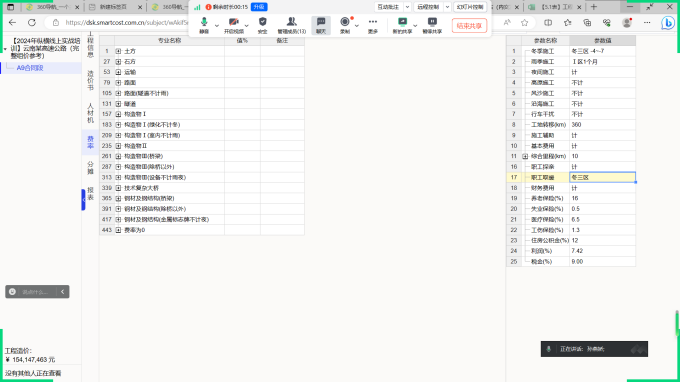680x382 pixels.
Task: Click the blue 升级 button
Action: click(259, 7)
